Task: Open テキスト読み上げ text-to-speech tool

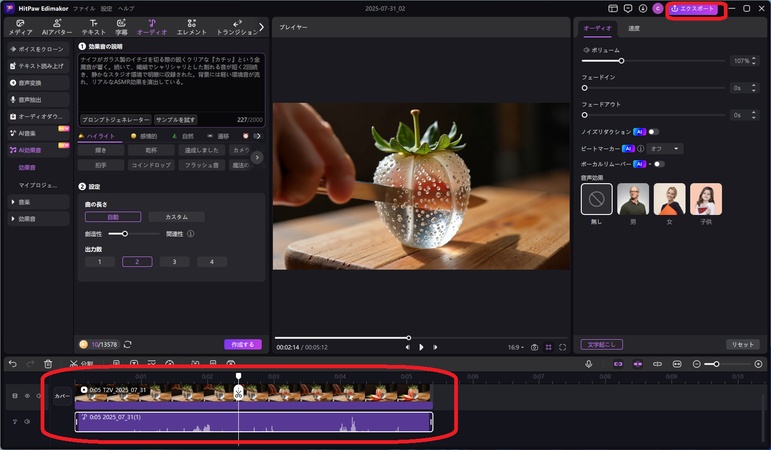Action: [x=38, y=66]
